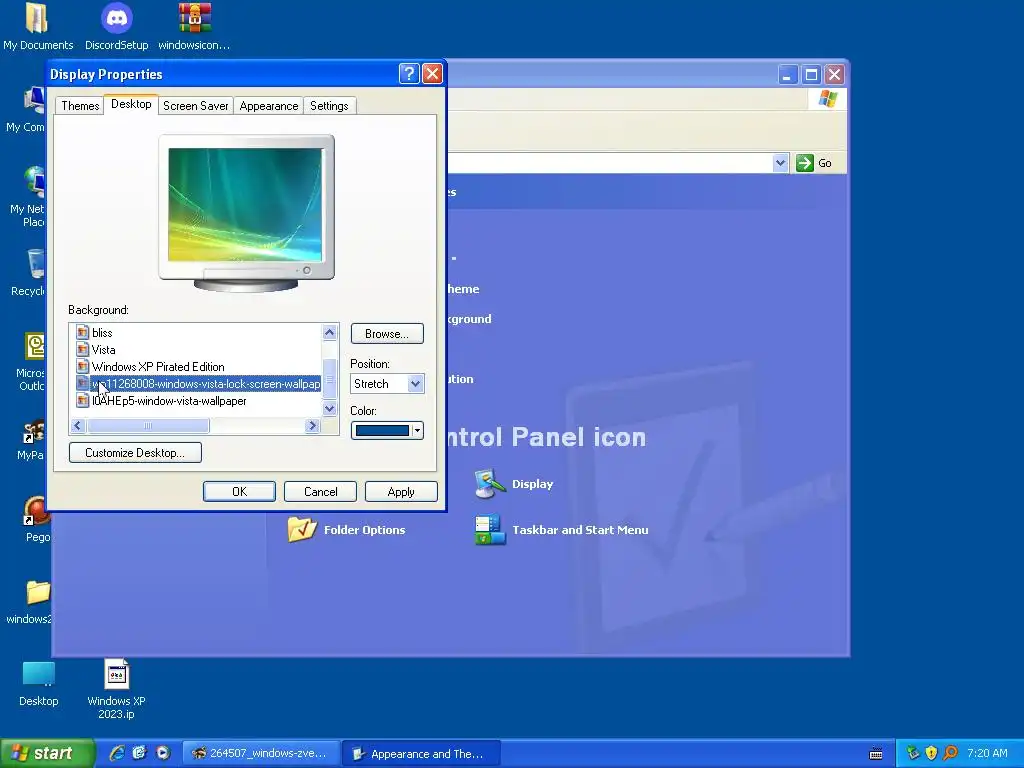
Task: Click the magnifier tray icon
Action: (950, 753)
